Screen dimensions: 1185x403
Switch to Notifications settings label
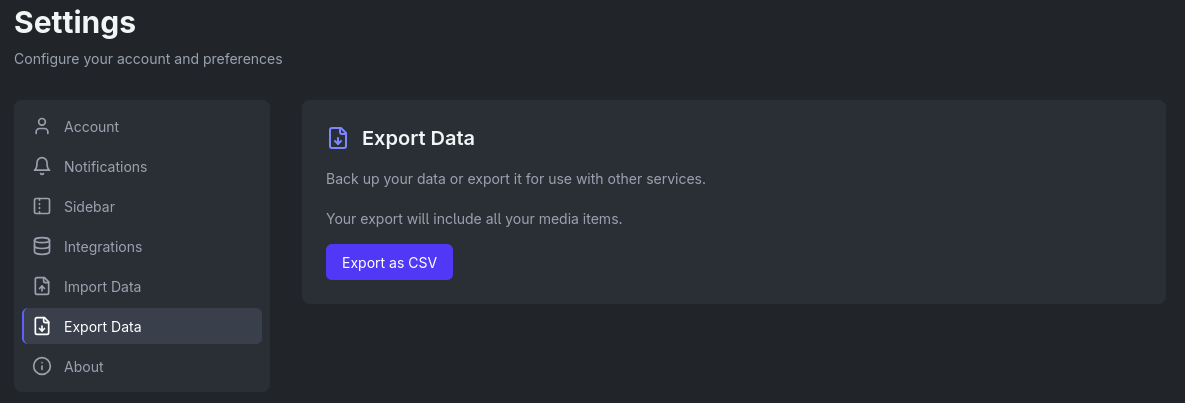[x=105, y=167]
